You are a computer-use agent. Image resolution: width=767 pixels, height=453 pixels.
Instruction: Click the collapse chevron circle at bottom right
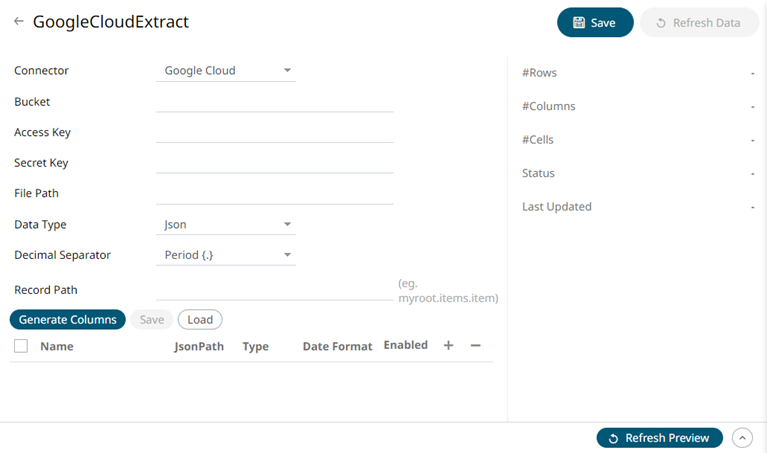click(x=742, y=438)
